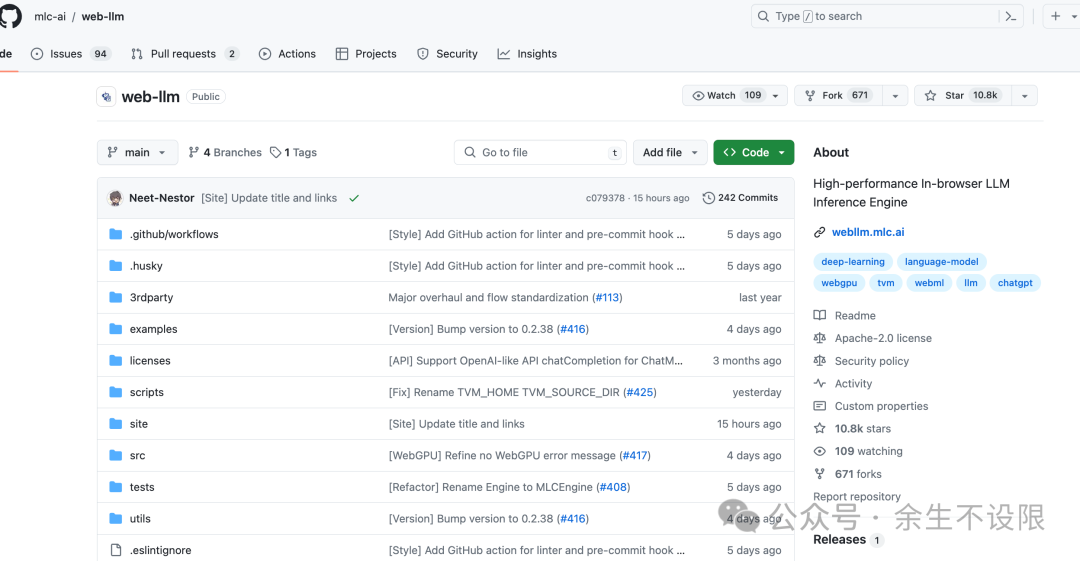Click the Go to file search box
Screen dimensions: 1080x561
[x=540, y=152]
